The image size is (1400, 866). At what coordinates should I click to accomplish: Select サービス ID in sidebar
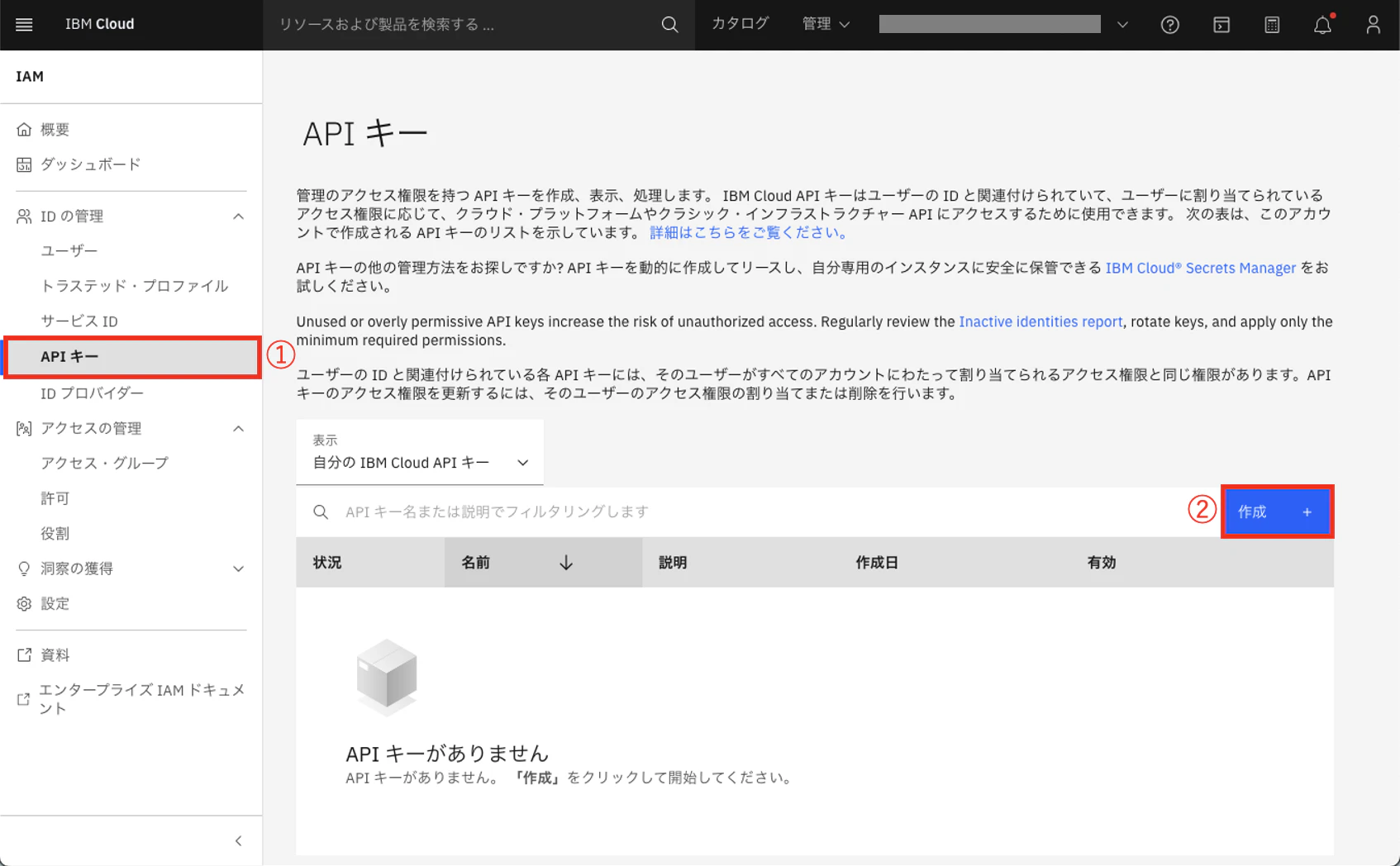(79, 321)
